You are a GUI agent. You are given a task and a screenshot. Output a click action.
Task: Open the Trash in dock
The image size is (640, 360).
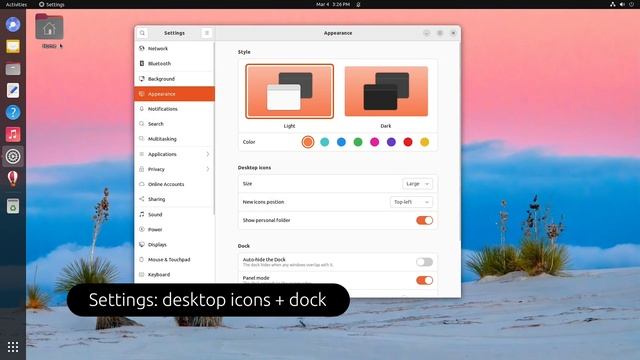click(x=13, y=206)
